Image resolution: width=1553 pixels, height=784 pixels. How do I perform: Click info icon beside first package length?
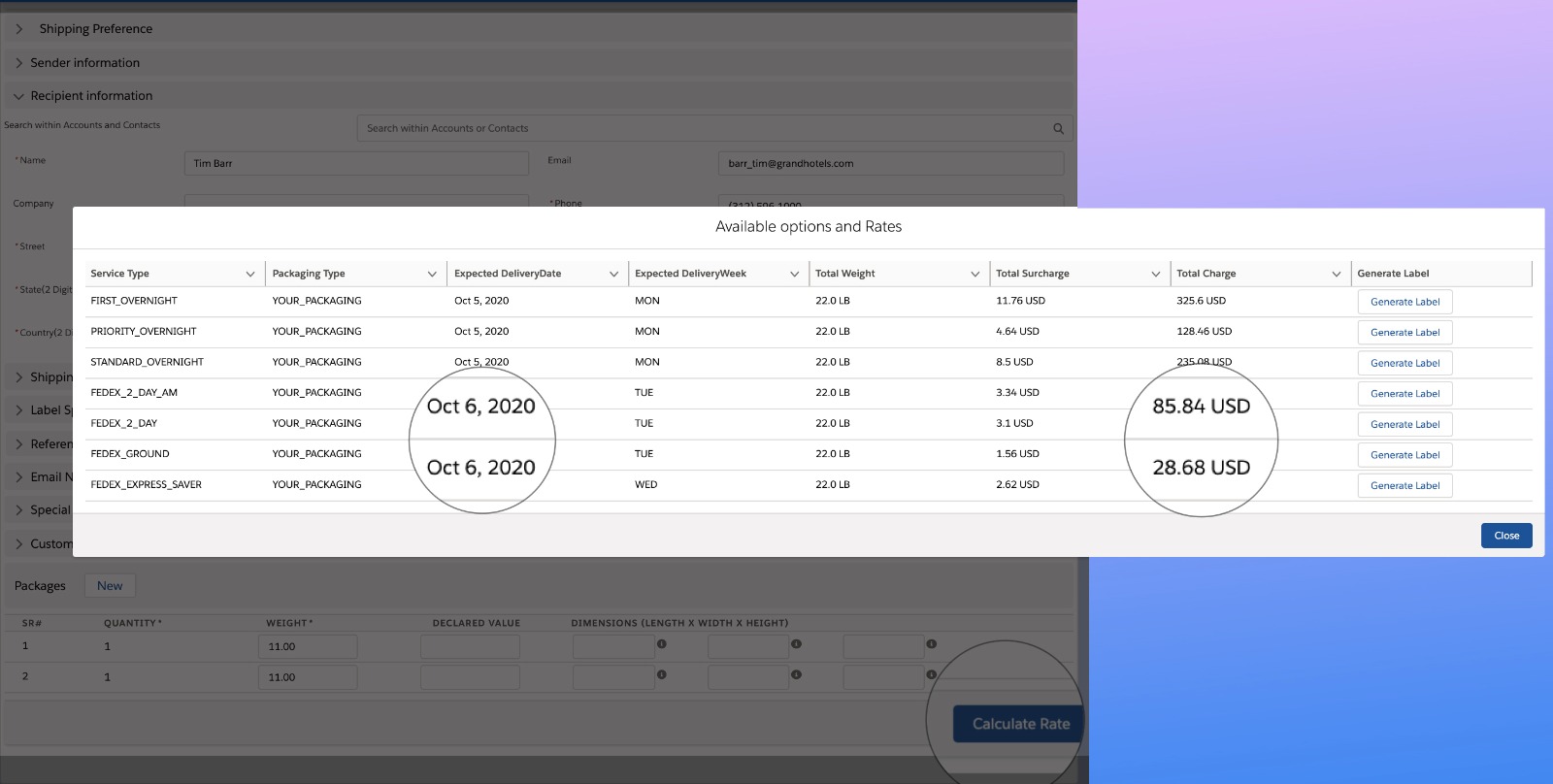click(x=662, y=643)
